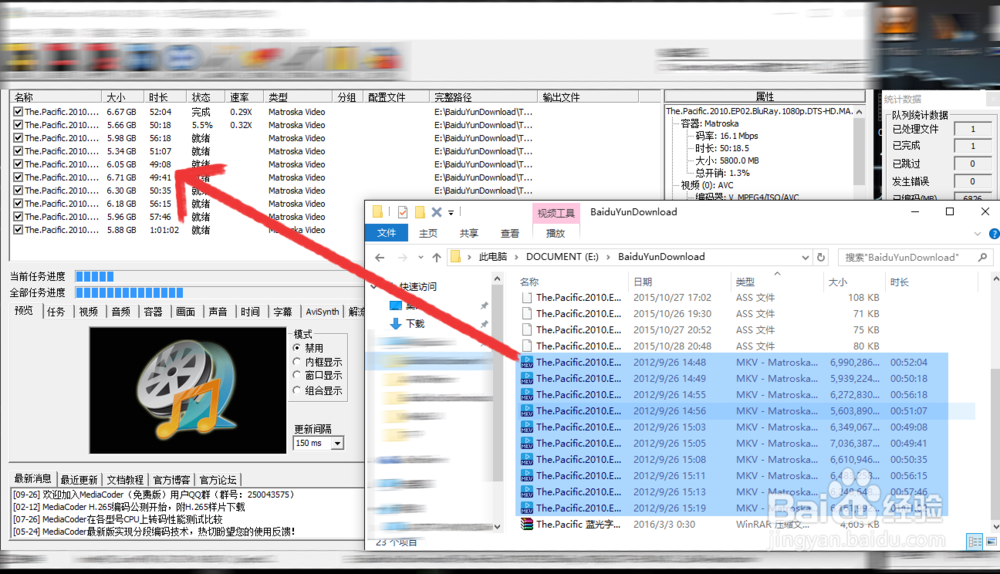Sort MediaCoder's queue by the 时长 column header

(x=165, y=97)
